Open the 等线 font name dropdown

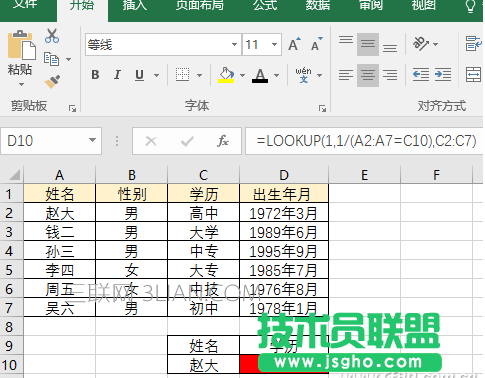tap(234, 44)
